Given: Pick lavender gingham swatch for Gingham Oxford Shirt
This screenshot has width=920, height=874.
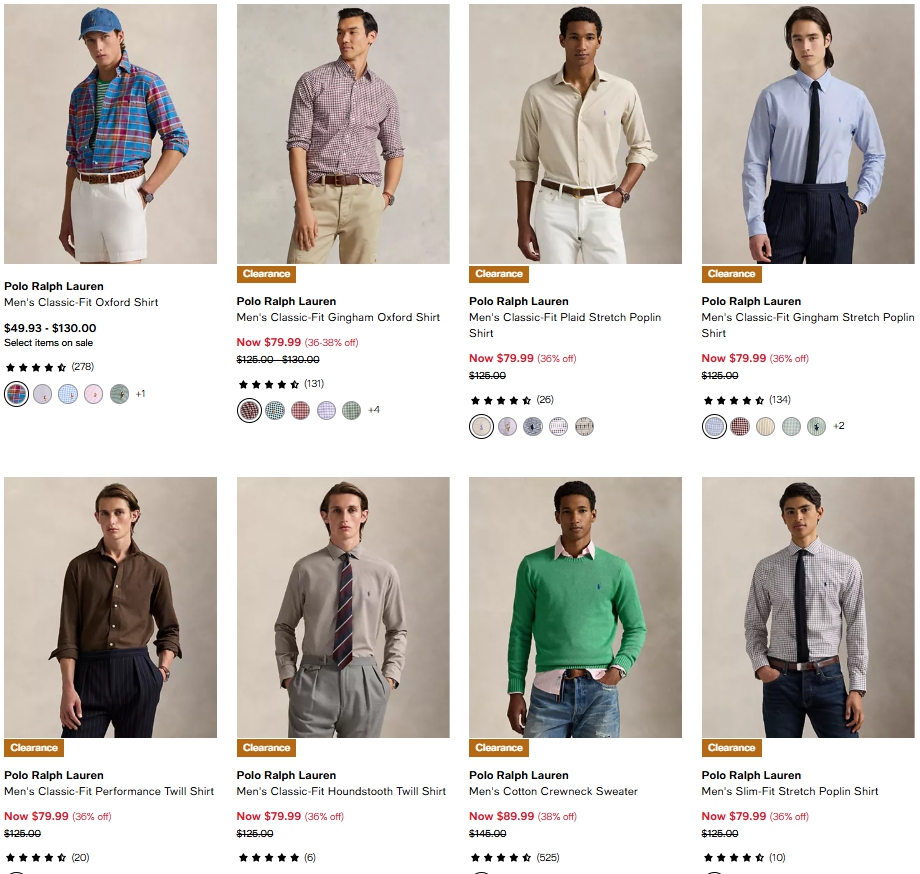Looking at the screenshot, I should pyautogui.click(x=326, y=410).
